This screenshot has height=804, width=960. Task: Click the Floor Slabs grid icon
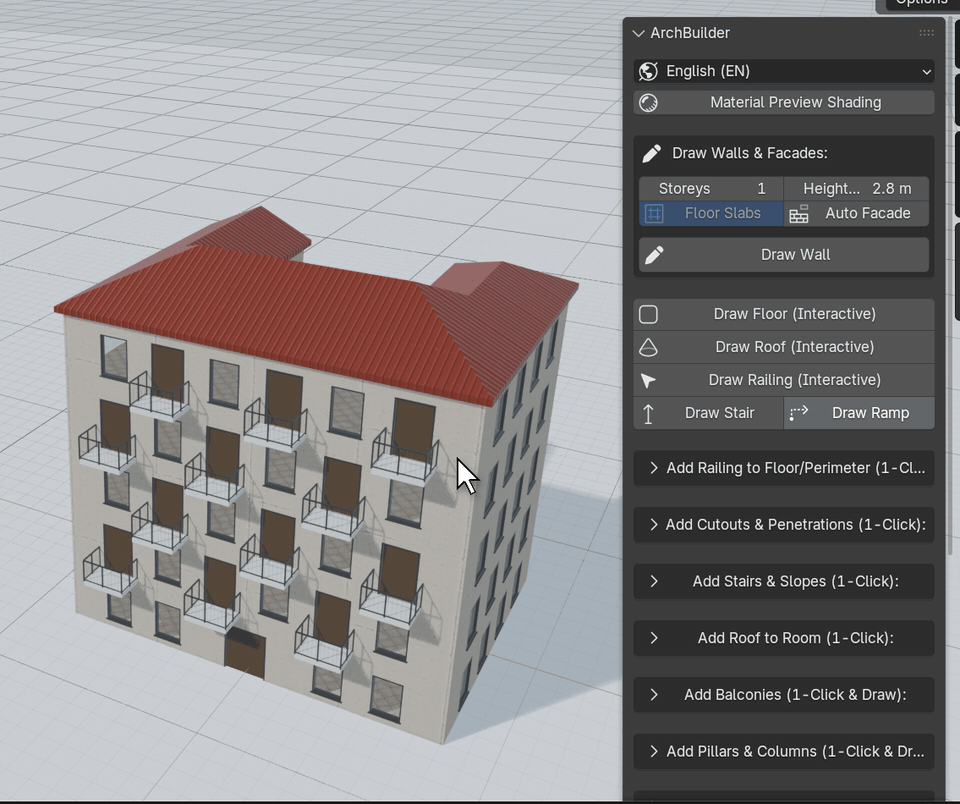(654, 214)
